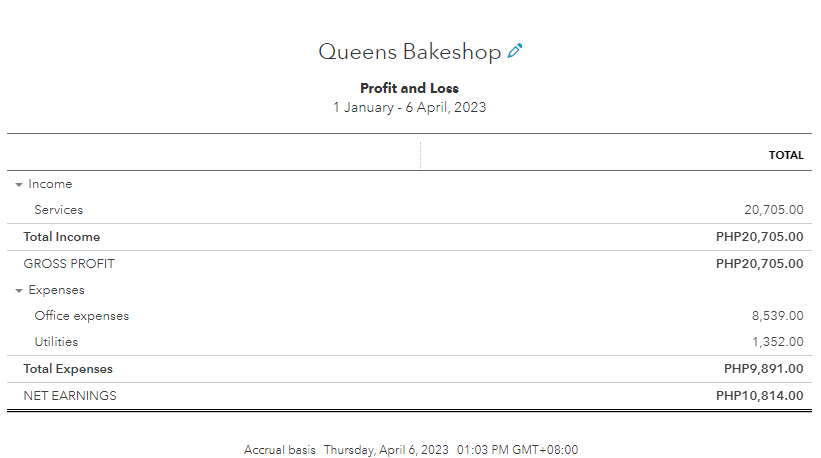Click the pencil edit icon beside Queens Bakeshop
This screenshot has width=821, height=458.
tap(515, 51)
